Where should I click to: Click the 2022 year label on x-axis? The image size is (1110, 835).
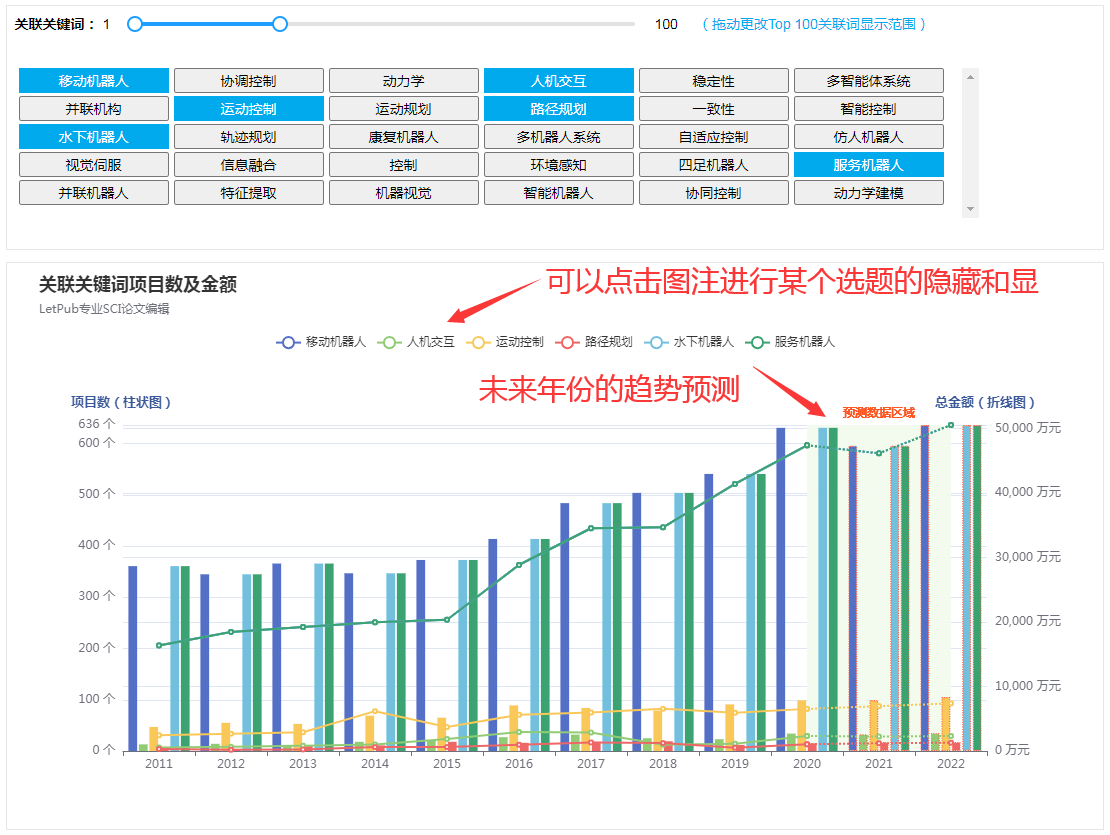[951, 762]
